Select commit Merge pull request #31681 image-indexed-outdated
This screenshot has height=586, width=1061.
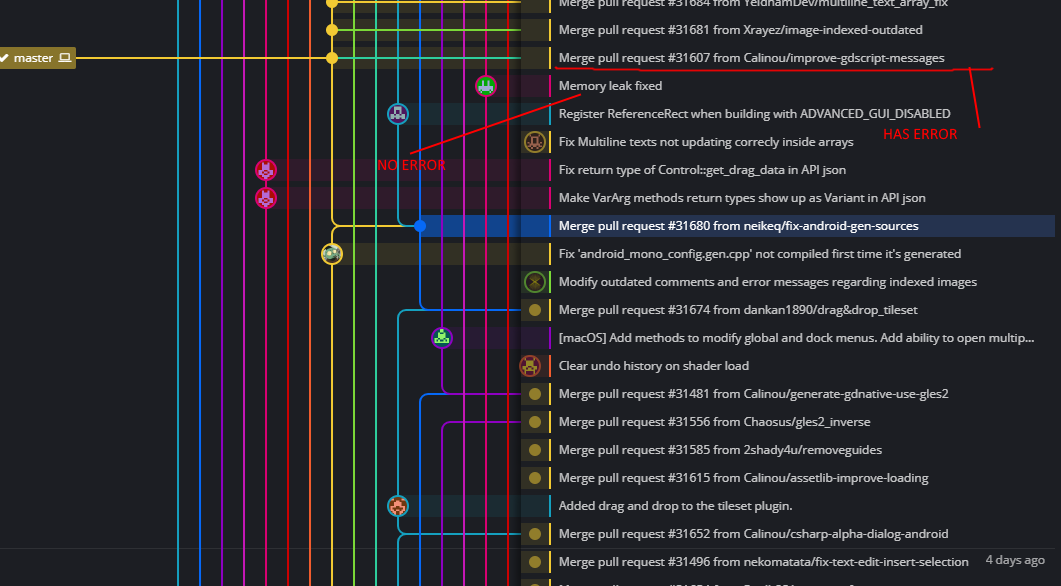[x=740, y=30]
